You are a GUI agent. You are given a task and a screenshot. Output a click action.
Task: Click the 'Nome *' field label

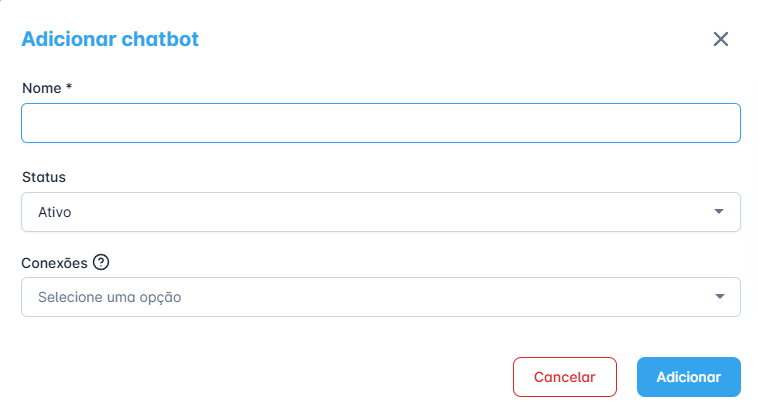tap(47, 88)
